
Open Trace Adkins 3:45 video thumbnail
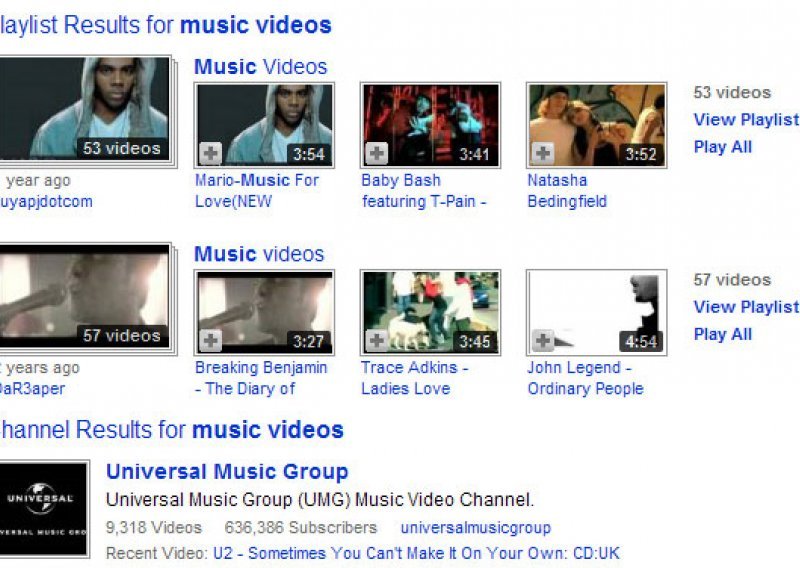(431, 312)
